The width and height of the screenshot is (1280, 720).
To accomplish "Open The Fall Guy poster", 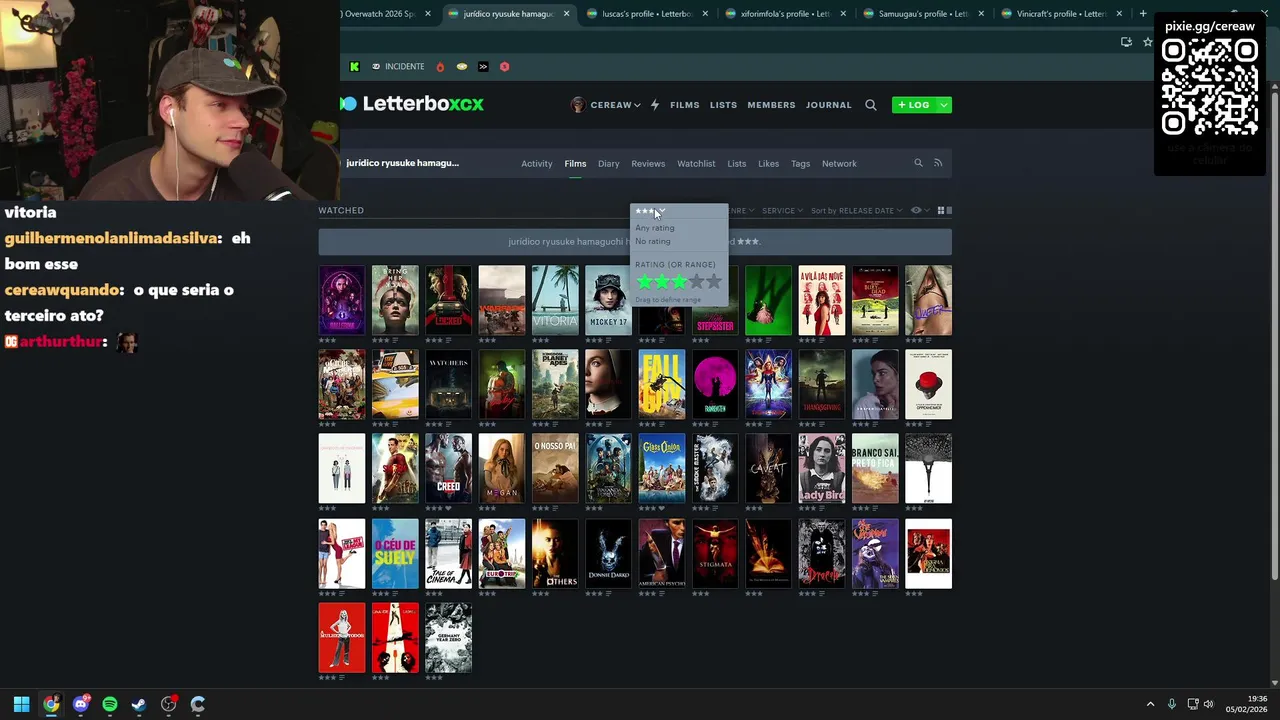I will (x=662, y=384).
